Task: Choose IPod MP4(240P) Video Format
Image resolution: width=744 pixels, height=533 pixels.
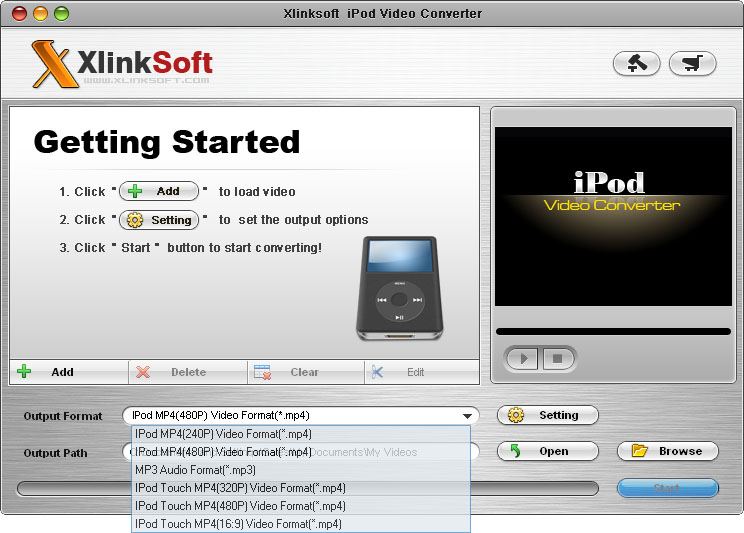Action: [x=301, y=434]
